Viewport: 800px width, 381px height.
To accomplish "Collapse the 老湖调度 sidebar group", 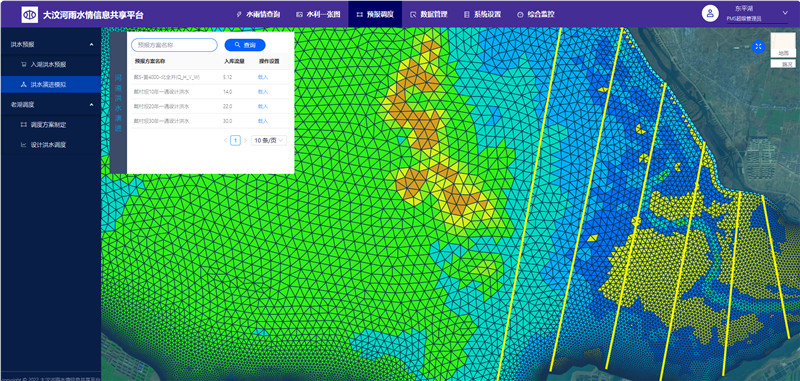I will [x=91, y=105].
